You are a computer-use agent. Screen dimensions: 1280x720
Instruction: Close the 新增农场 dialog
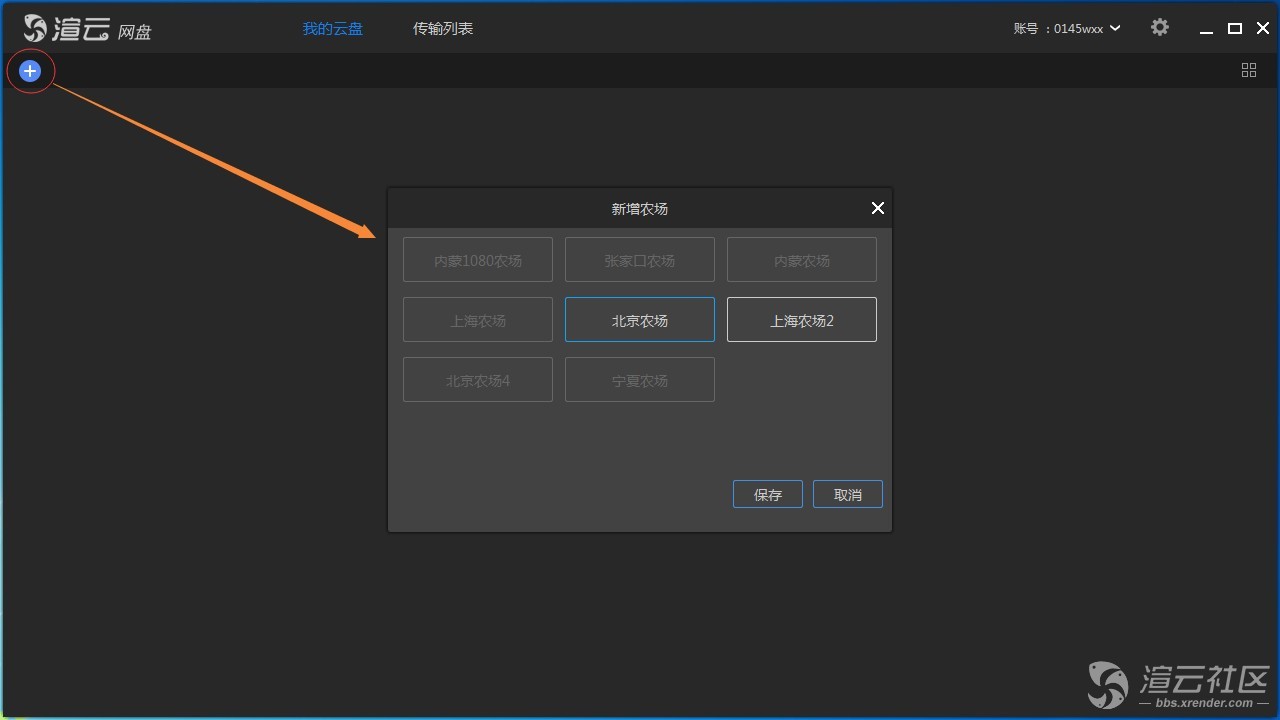tap(877, 208)
